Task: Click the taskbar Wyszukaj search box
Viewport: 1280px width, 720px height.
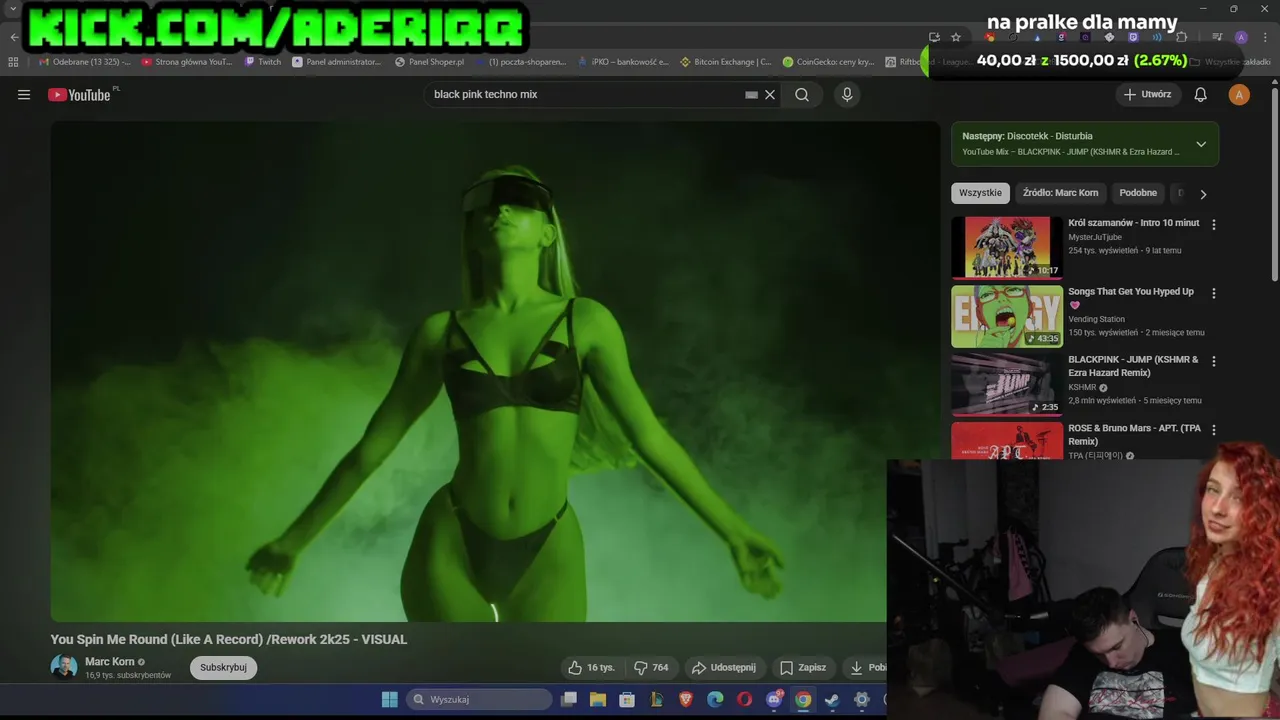Action: (x=480, y=700)
